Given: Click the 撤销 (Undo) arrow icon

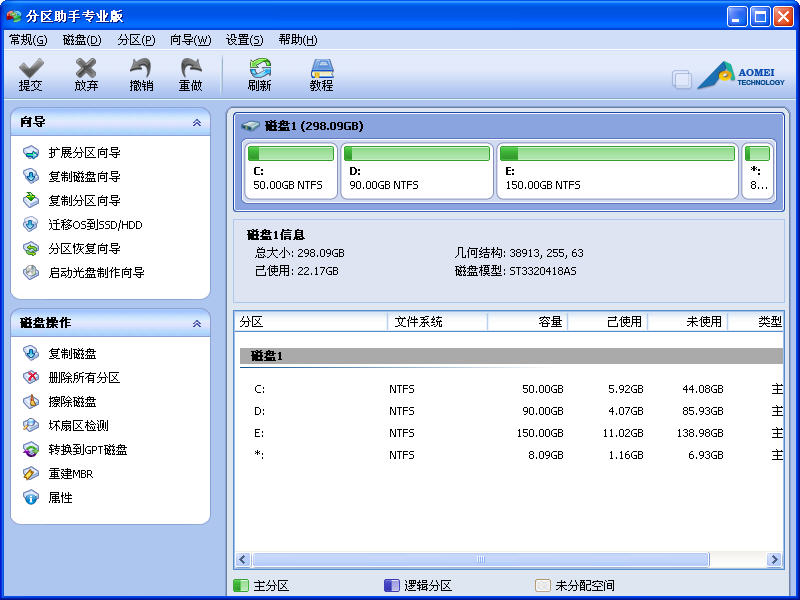Looking at the screenshot, I should coord(141,68).
